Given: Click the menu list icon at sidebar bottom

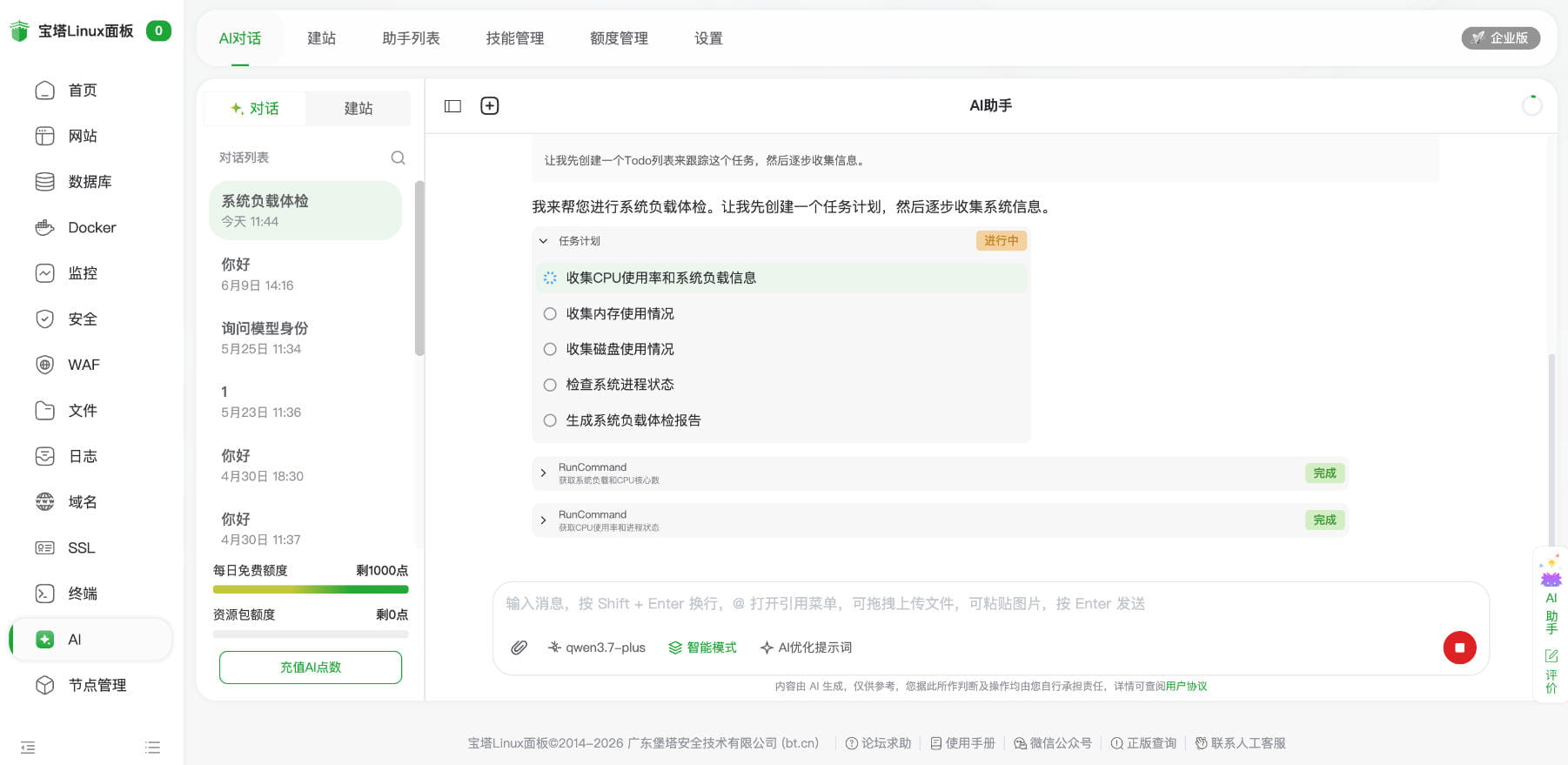Looking at the screenshot, I should (153, 747).
